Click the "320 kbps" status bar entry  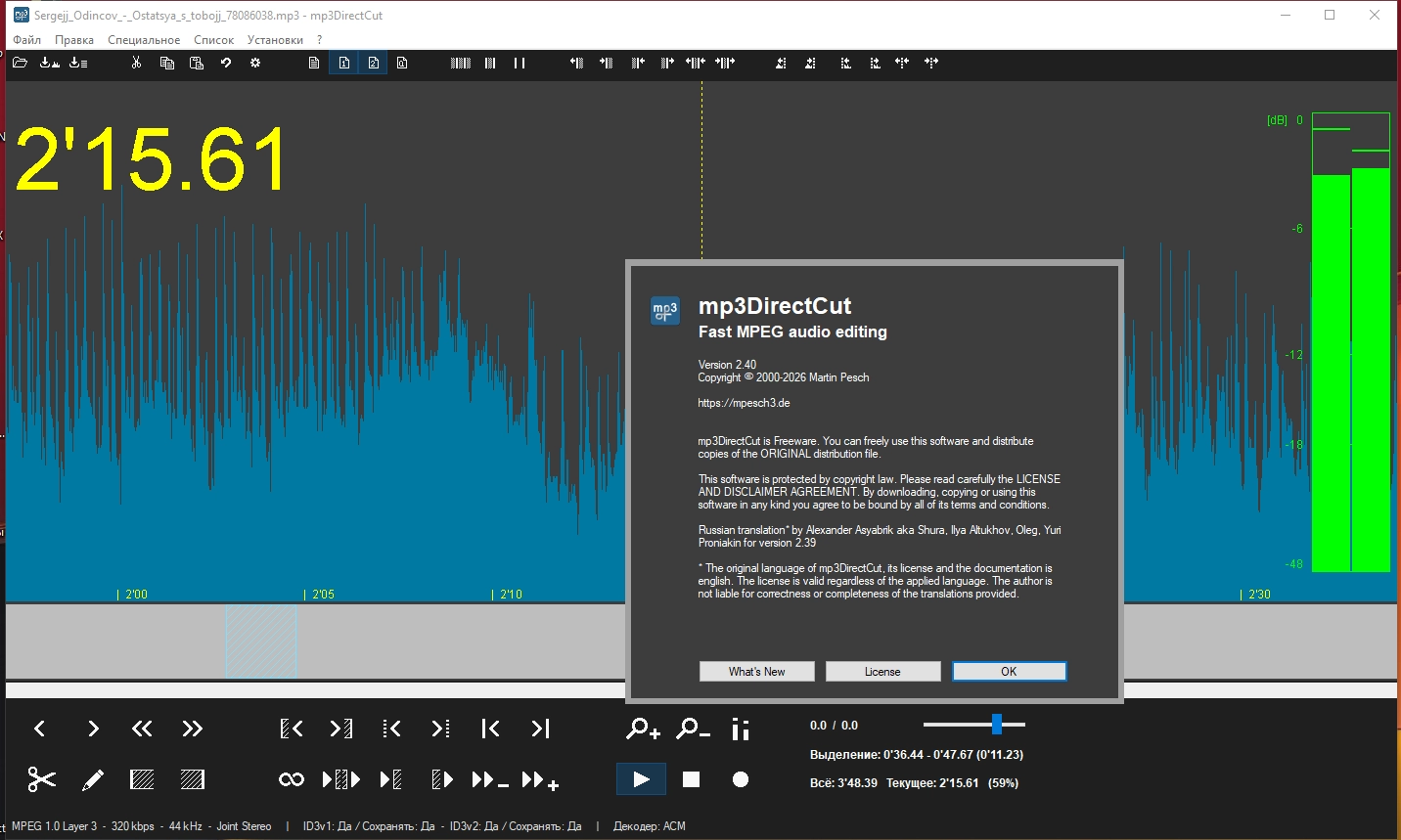133,826
